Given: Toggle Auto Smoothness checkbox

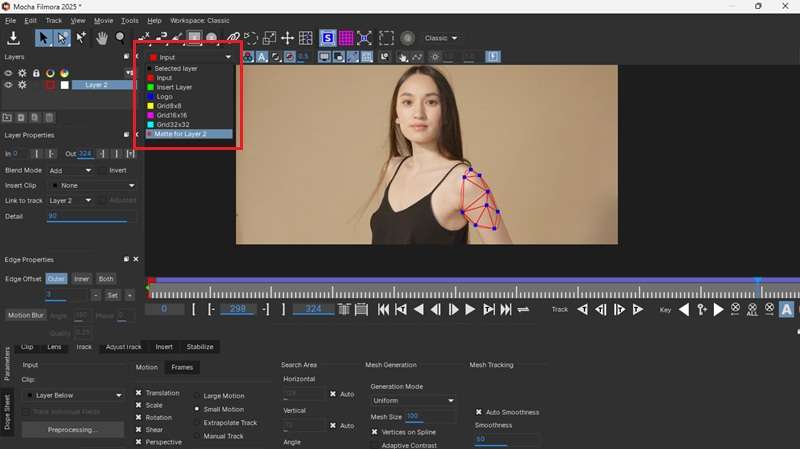Looking at the screenshot, I should (479, 412).
